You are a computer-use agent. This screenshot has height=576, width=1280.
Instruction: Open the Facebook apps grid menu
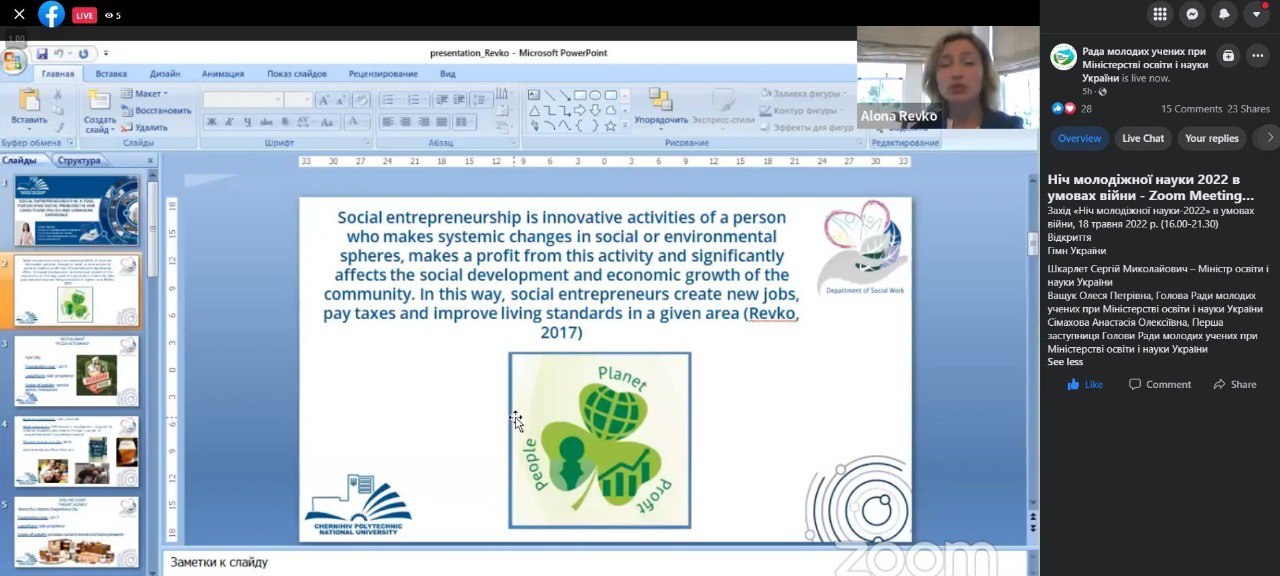(1160, 14)
